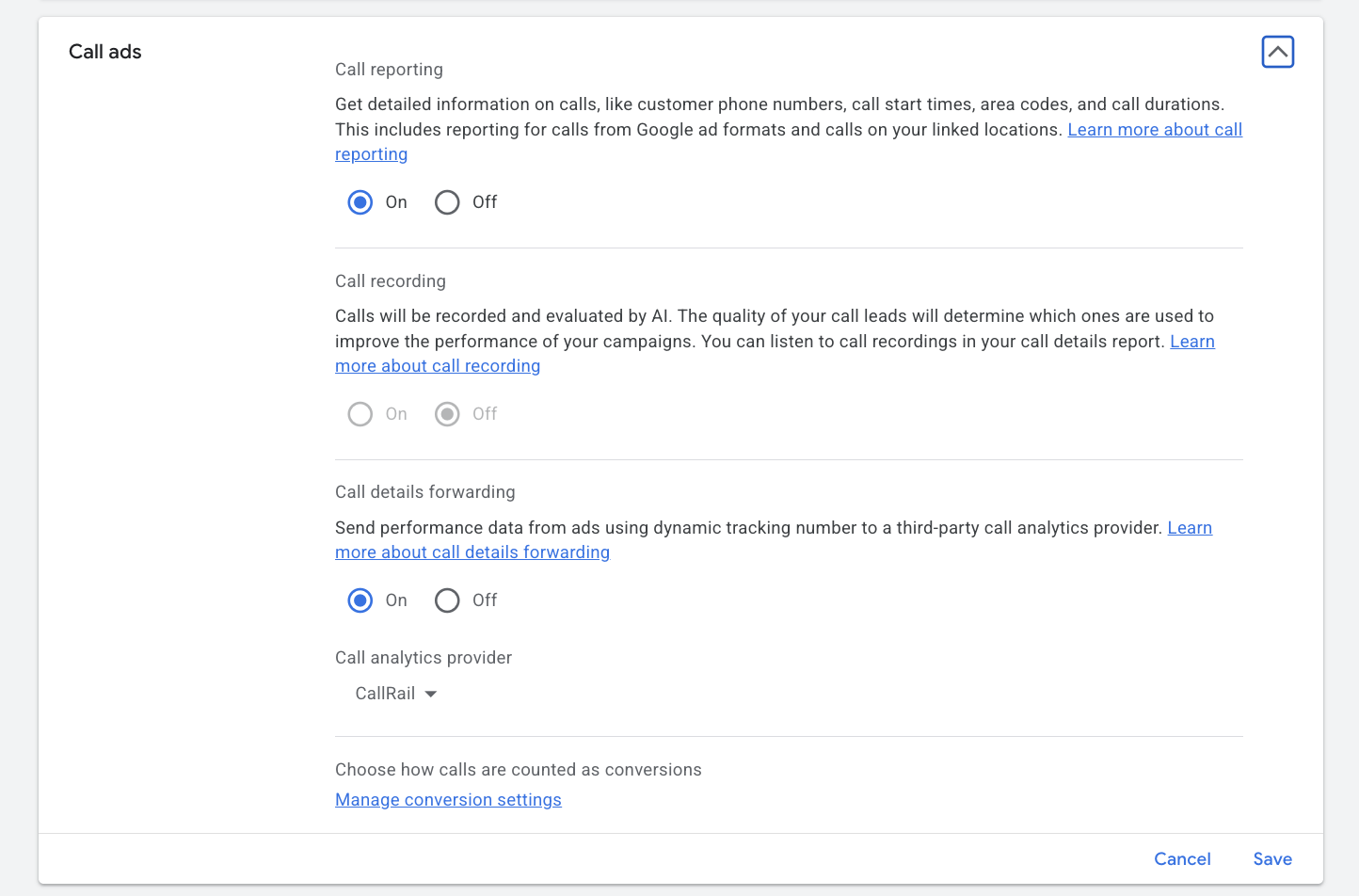Open the CallRail provider dropdown
This screenshot has height=896, width=1359.
[396, 694]
